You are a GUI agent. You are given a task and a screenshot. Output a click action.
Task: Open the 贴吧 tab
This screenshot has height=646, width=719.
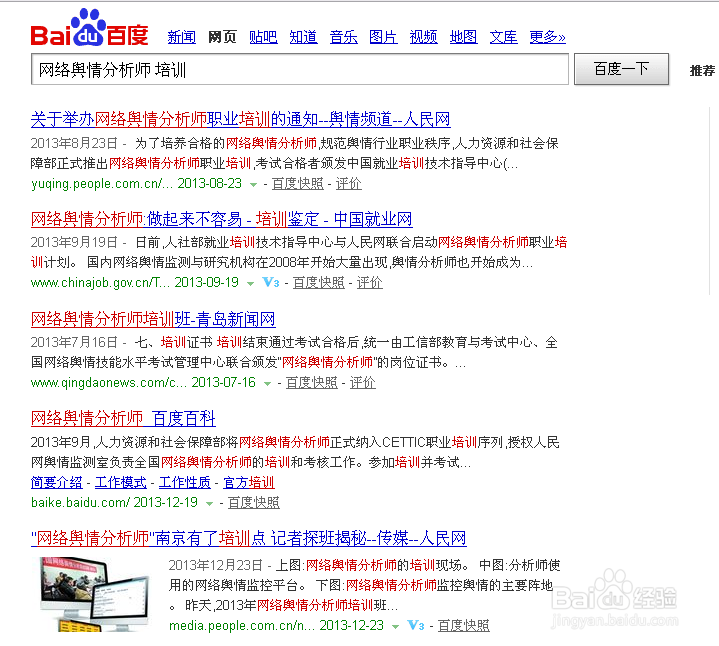tap(263, 37)
